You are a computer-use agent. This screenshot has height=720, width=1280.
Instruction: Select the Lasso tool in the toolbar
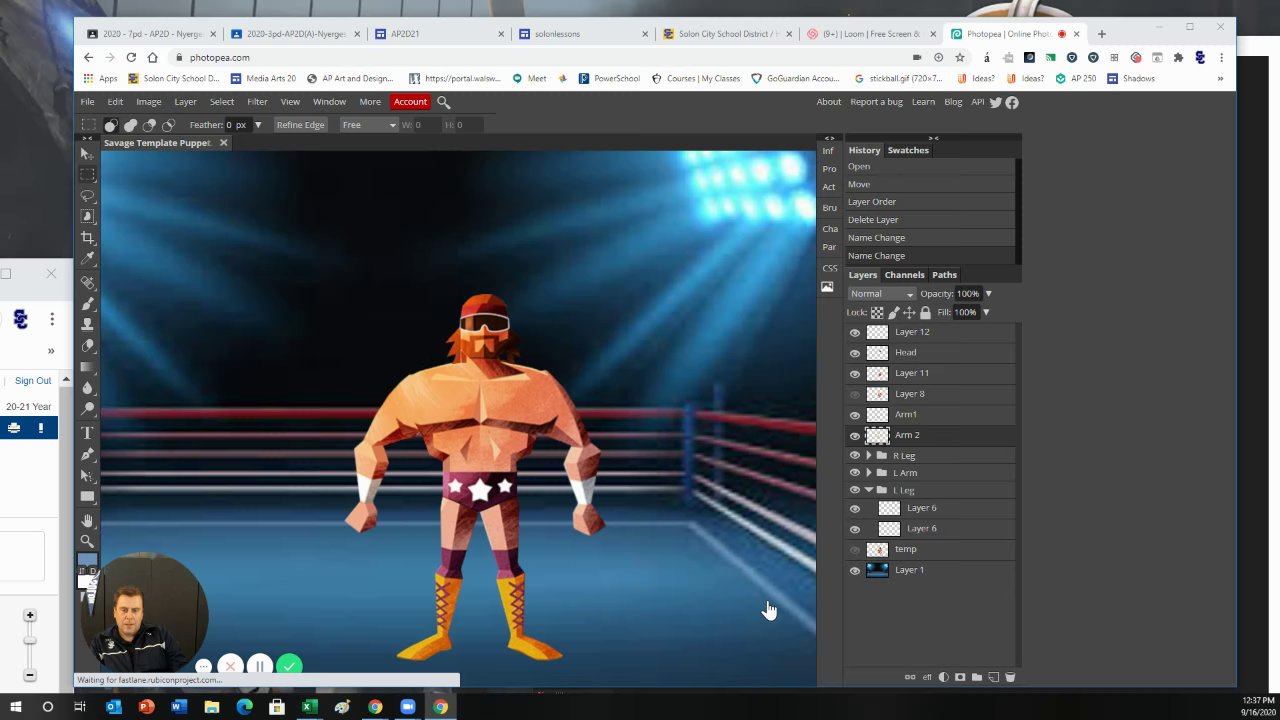click(88, 196)
